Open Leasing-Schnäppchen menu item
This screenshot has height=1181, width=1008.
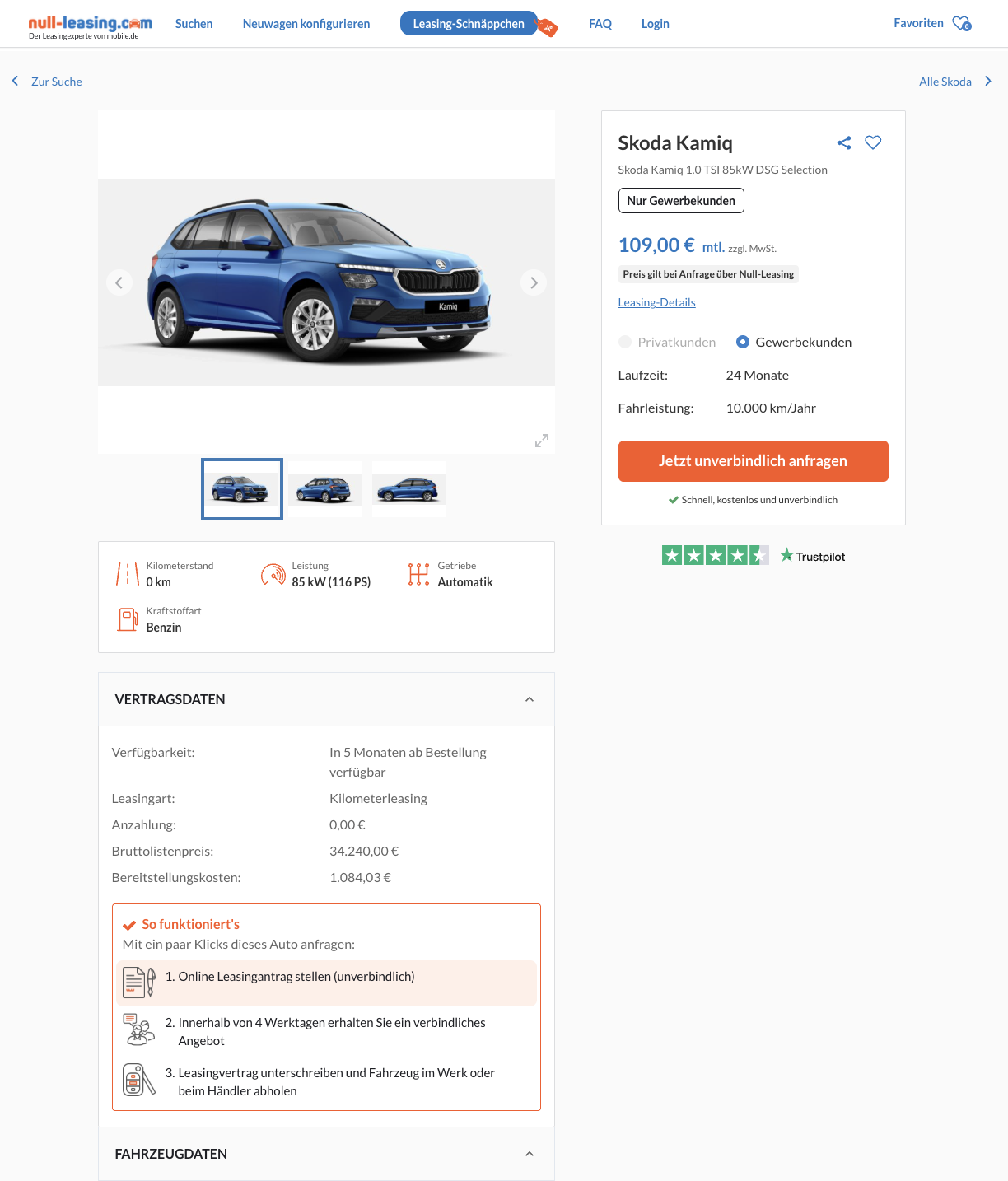pos(469,24)
